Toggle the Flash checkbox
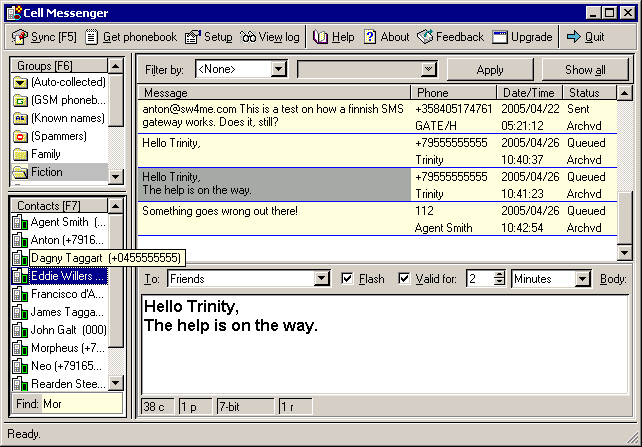 pyautogui.click(x=347, y=278)
